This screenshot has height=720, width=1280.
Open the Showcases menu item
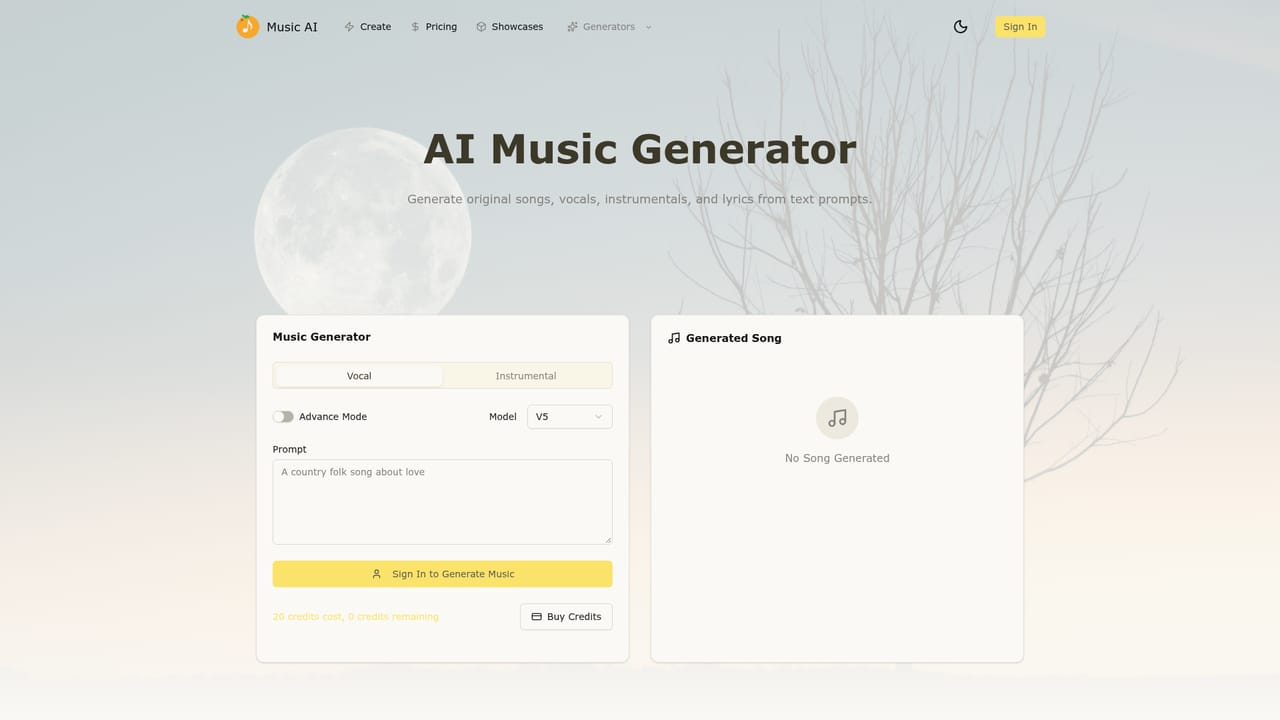509,27
